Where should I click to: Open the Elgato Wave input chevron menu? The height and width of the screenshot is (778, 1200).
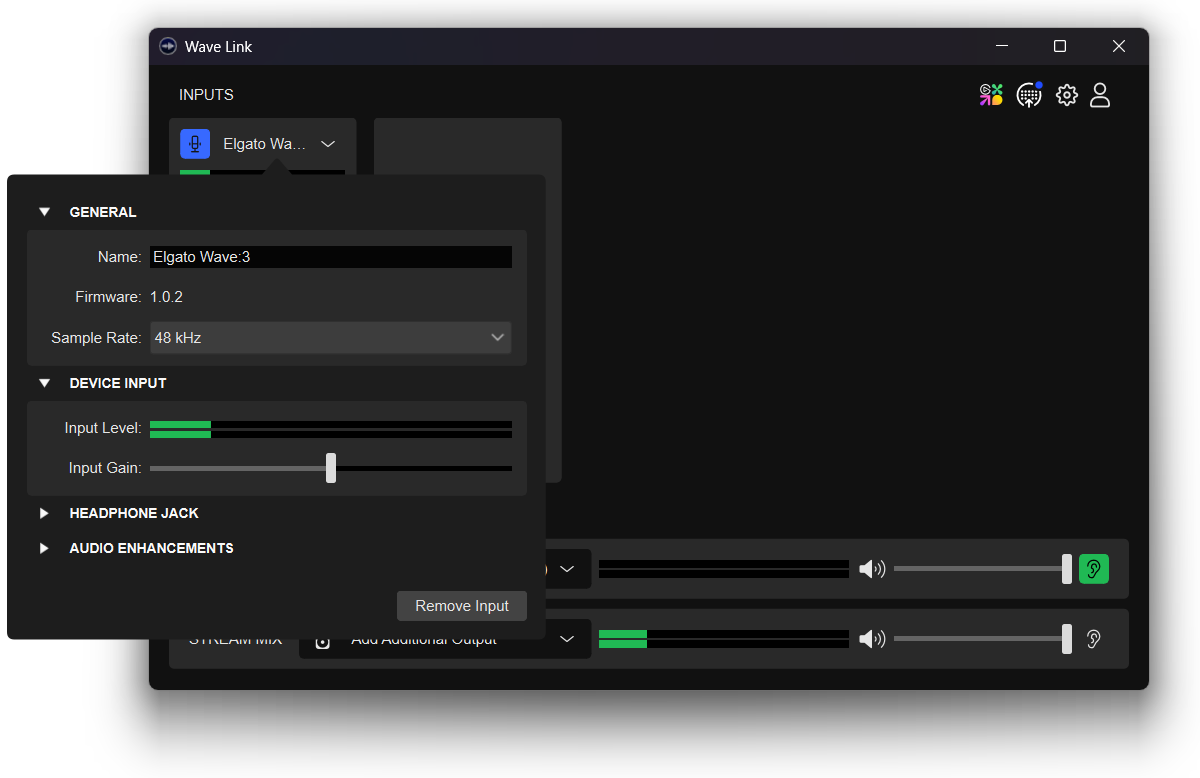click(x=328, y=144)
